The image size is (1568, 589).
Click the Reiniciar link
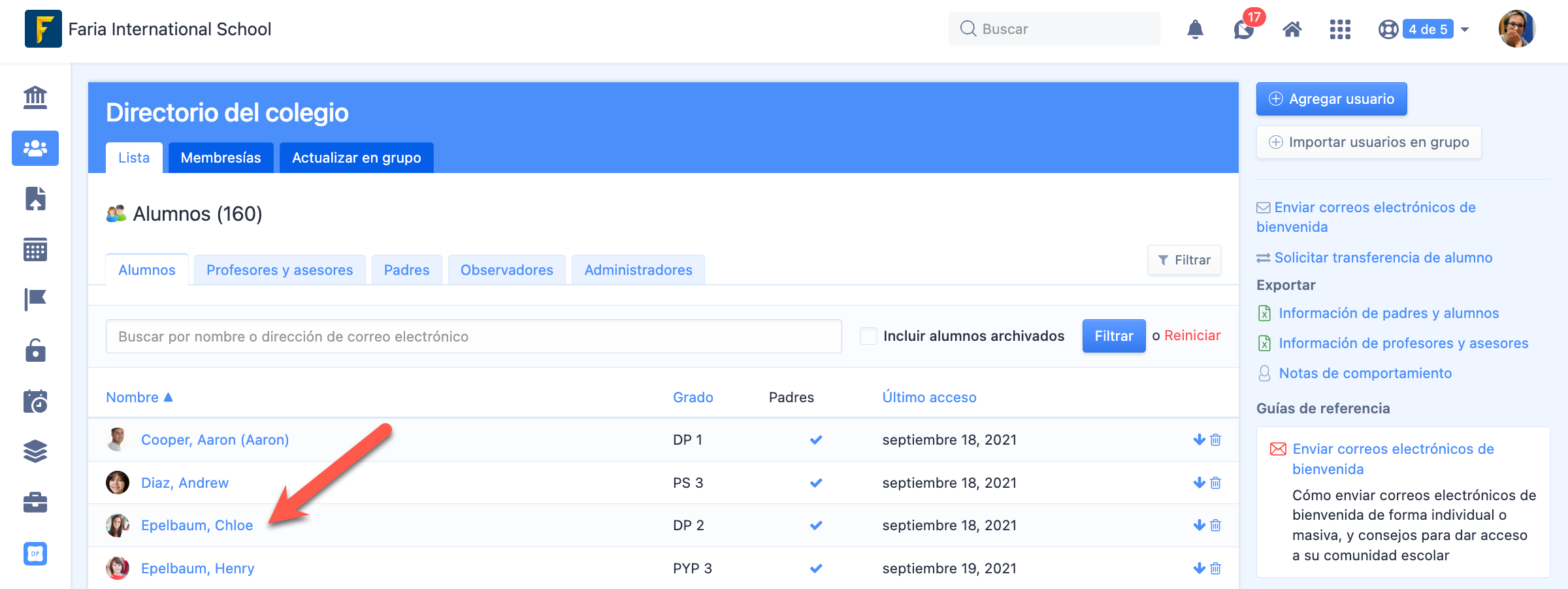[x=1192, y=336]
